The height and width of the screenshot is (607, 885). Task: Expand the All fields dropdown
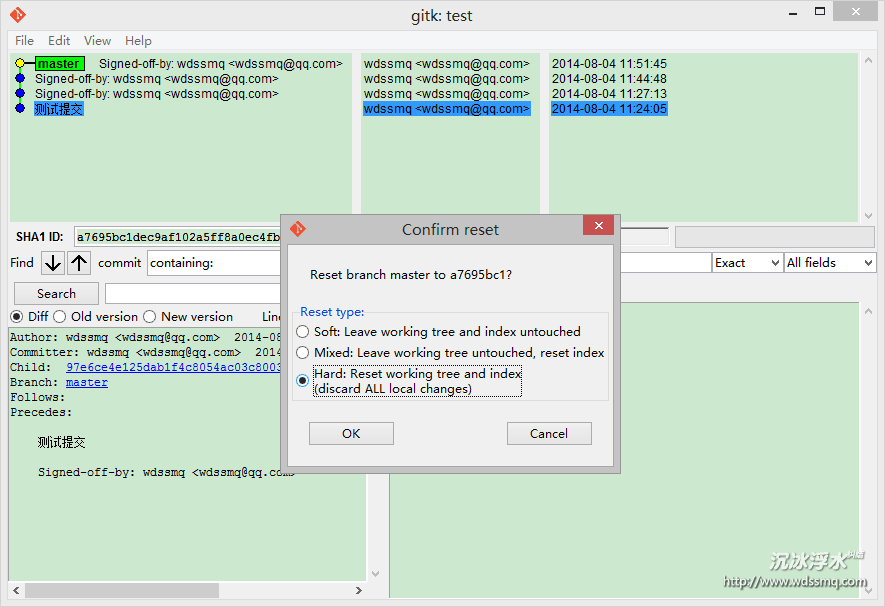point(829,263)
